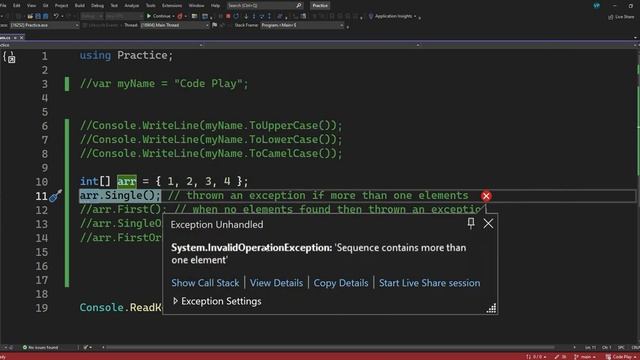Stop debugging with the red square icon

point(228,16)
